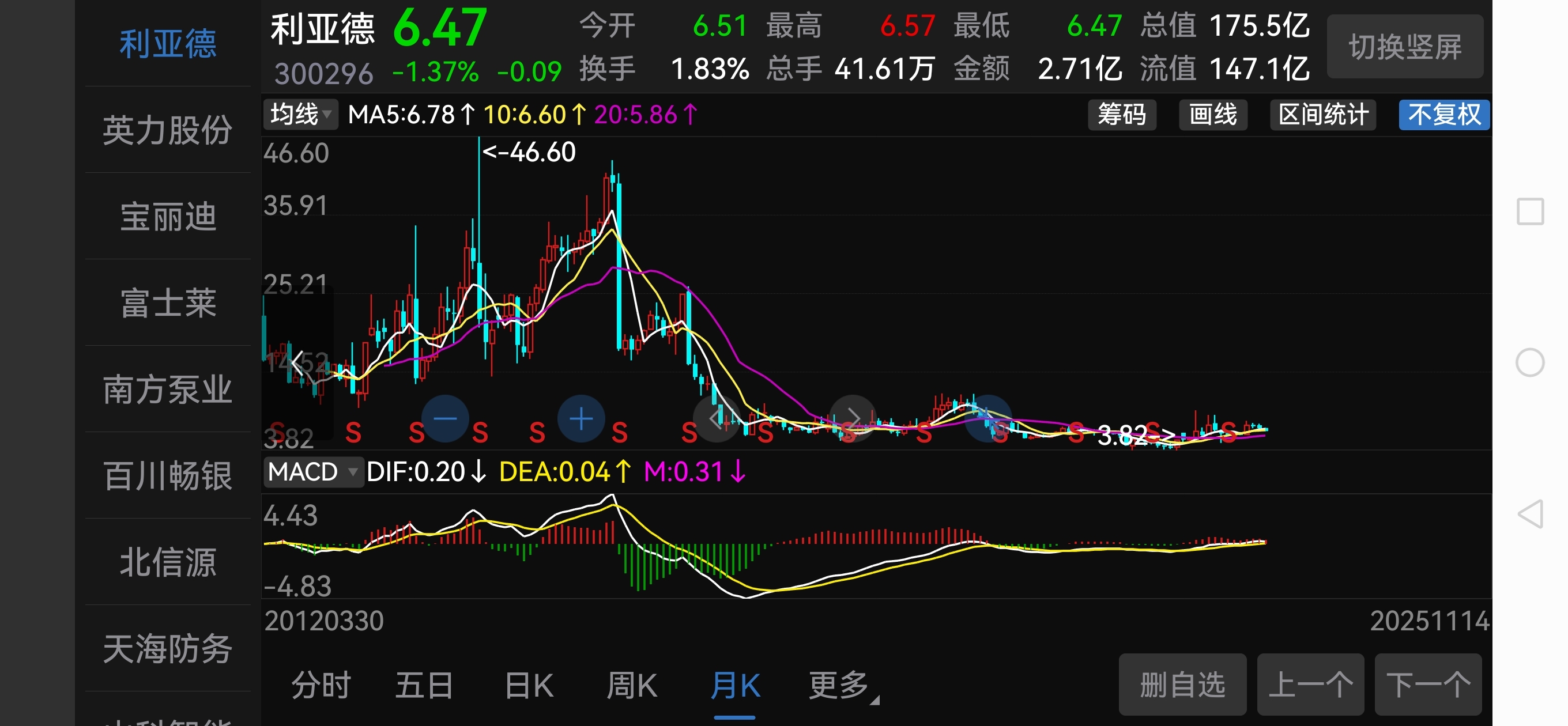
Task: Open the 均线 indicator dropdown
Action: coord(301,115)
